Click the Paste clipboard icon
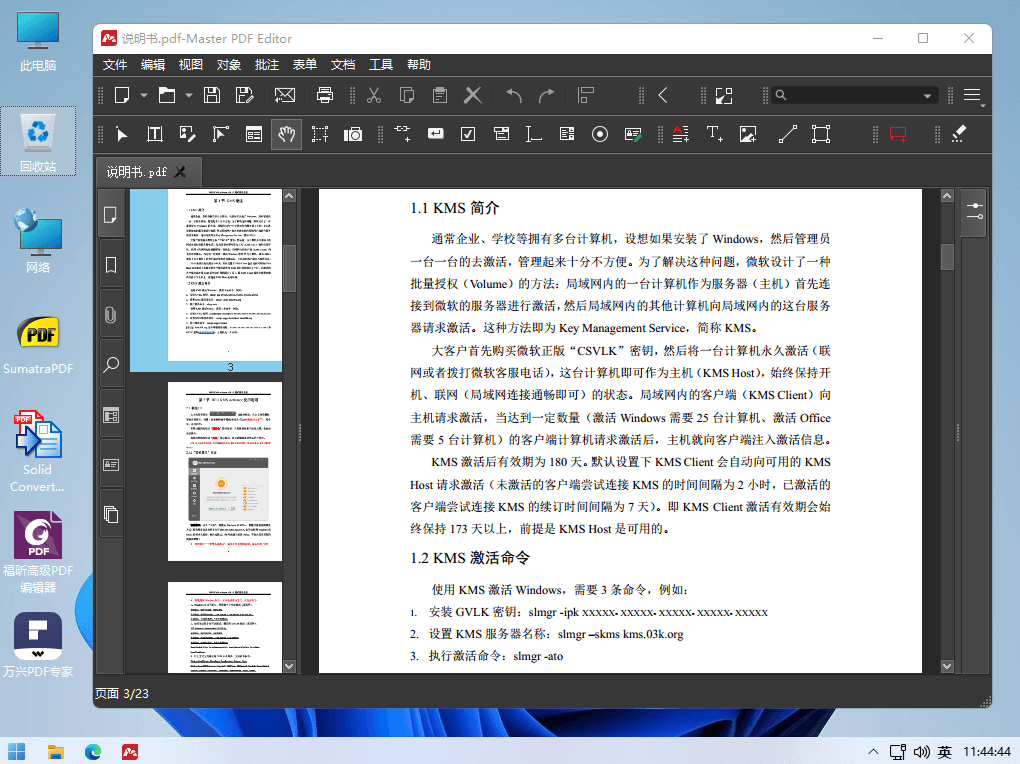1020x764 pixels. click(x=440, y=95)
